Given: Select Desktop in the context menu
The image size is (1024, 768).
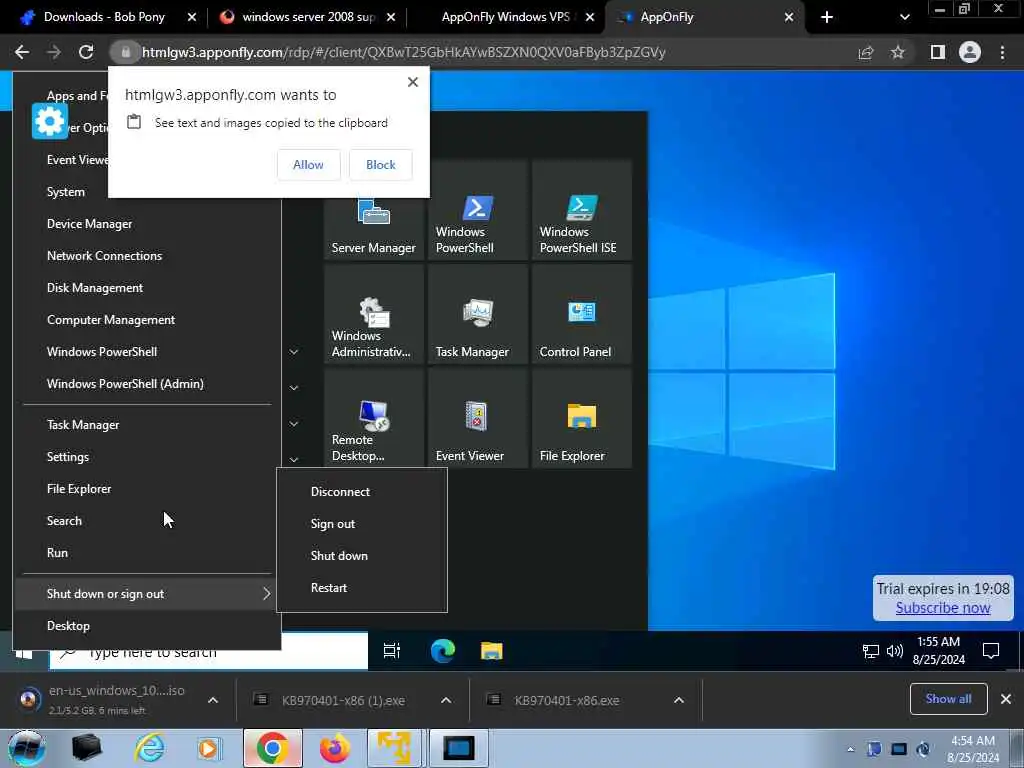Looking at the screenshot, I should pyautogui.click(x=147, y=626).
